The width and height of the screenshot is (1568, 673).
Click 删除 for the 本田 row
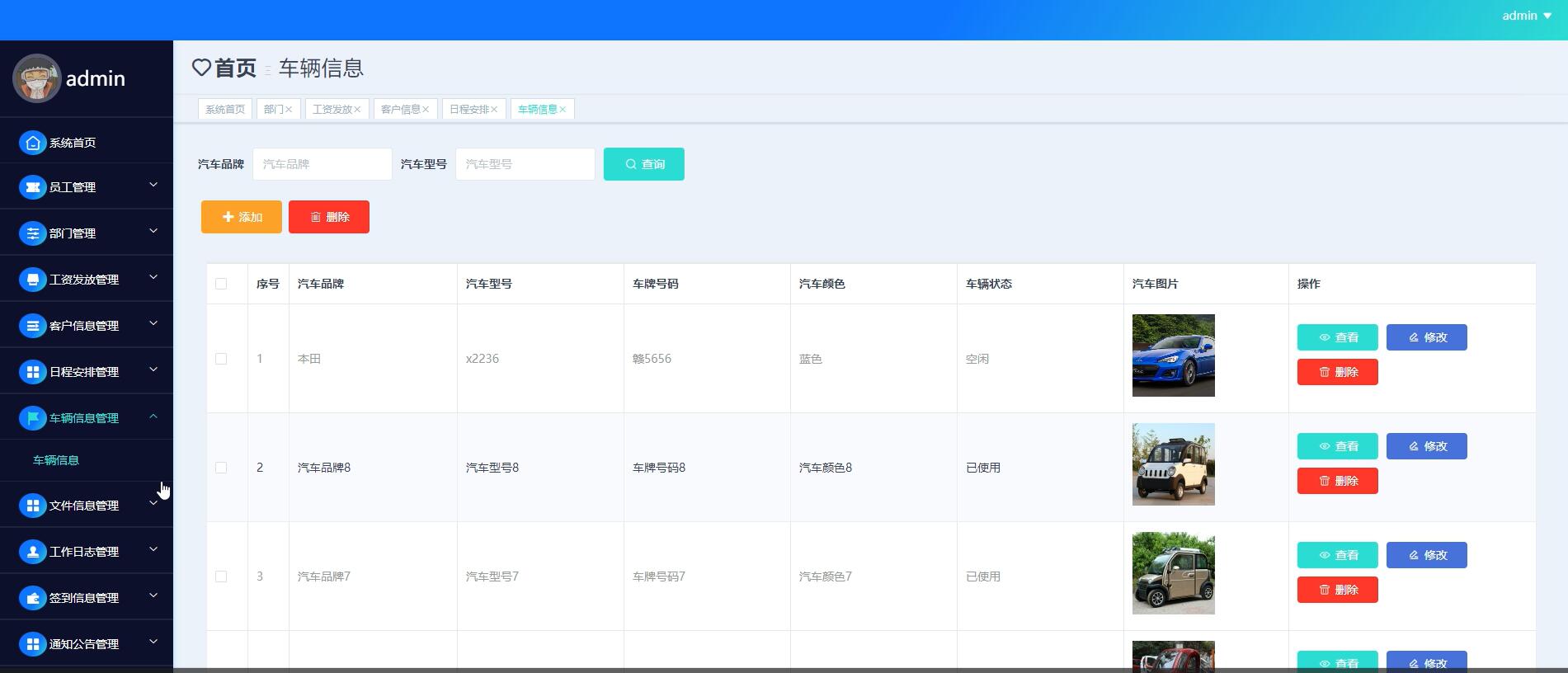click(x=1338, y=372)
